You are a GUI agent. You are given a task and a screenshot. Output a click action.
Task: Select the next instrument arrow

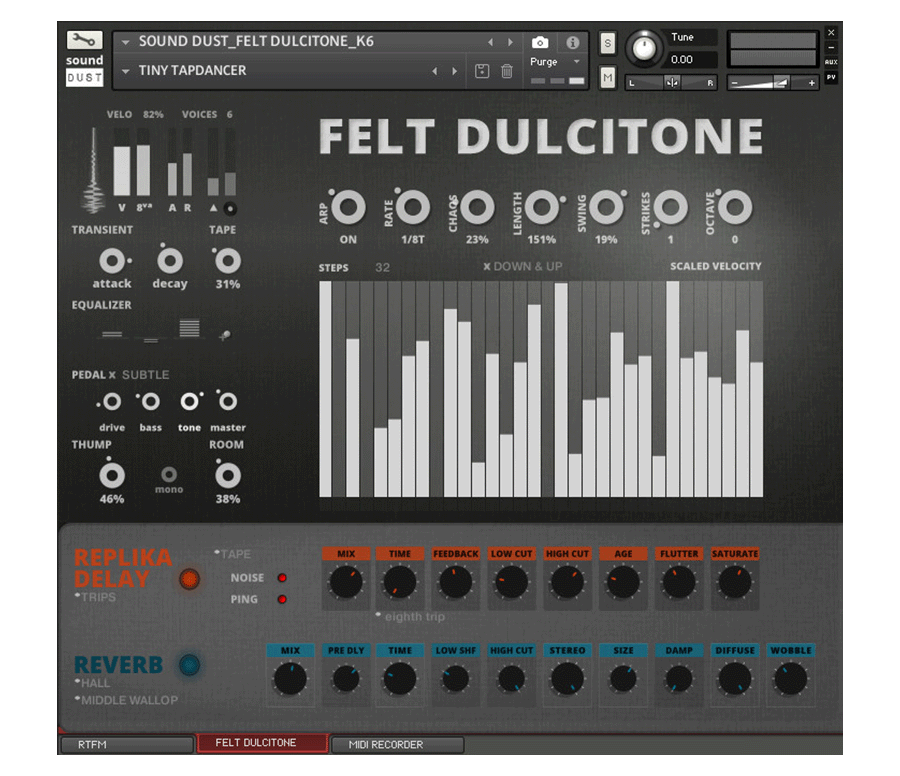point(510,42)
